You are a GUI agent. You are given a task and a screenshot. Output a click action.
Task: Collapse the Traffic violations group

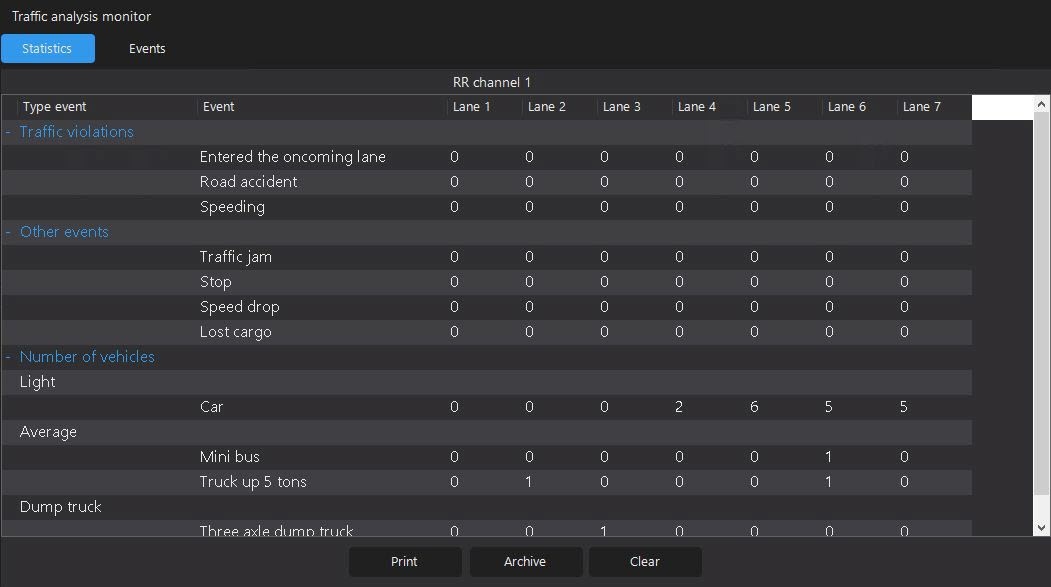pos(8,132)
